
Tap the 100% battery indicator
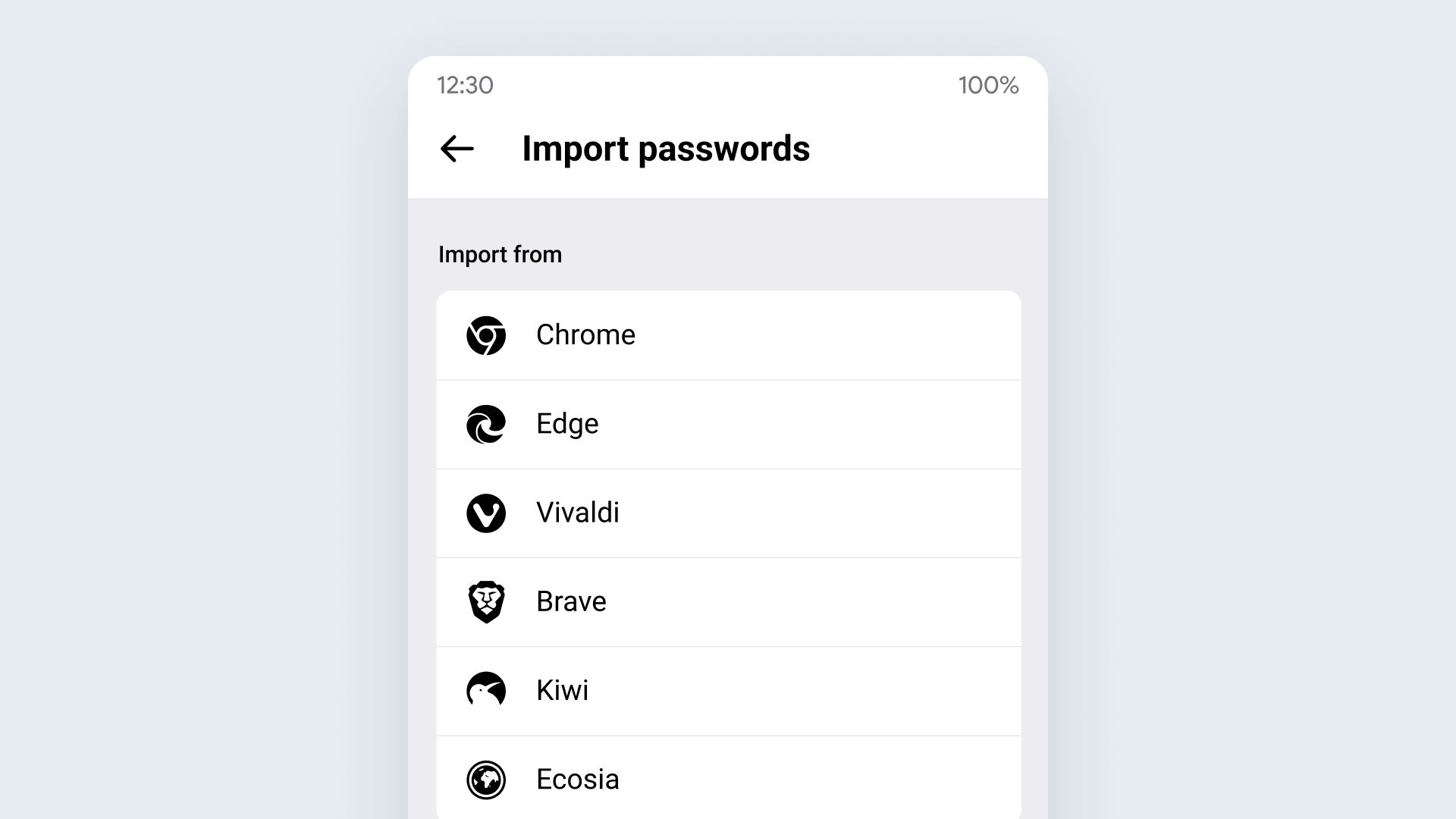tap(988, 85)
